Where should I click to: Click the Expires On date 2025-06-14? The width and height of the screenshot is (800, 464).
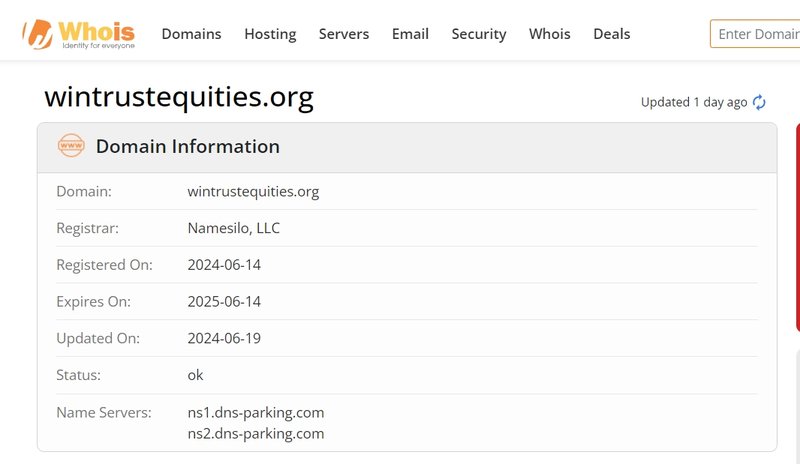pyautogui.click(x=224, y=301)
